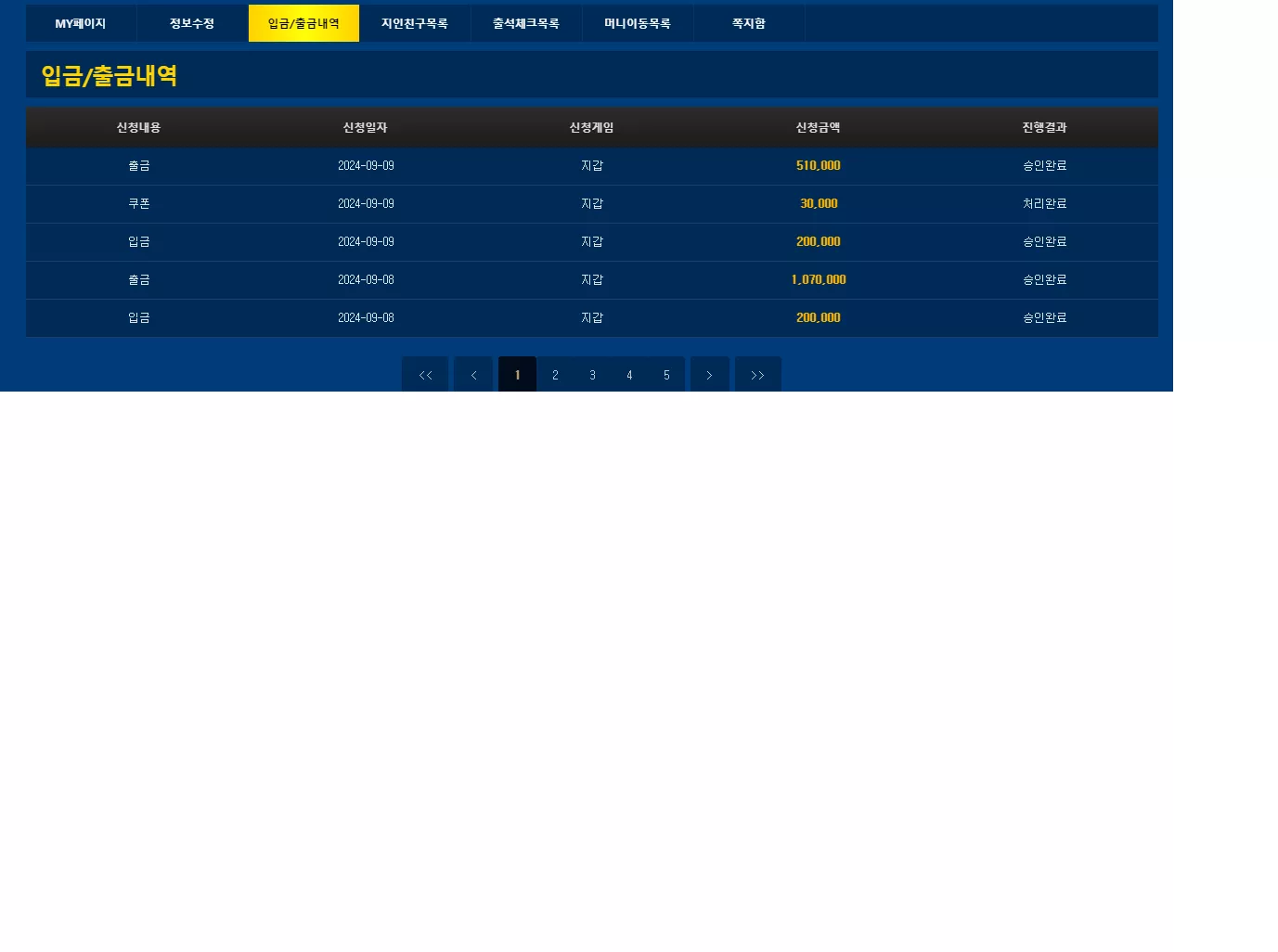This screenshot has width=1278, height=952.
Task: Go to next page arrow
Action: click(709, 375)
